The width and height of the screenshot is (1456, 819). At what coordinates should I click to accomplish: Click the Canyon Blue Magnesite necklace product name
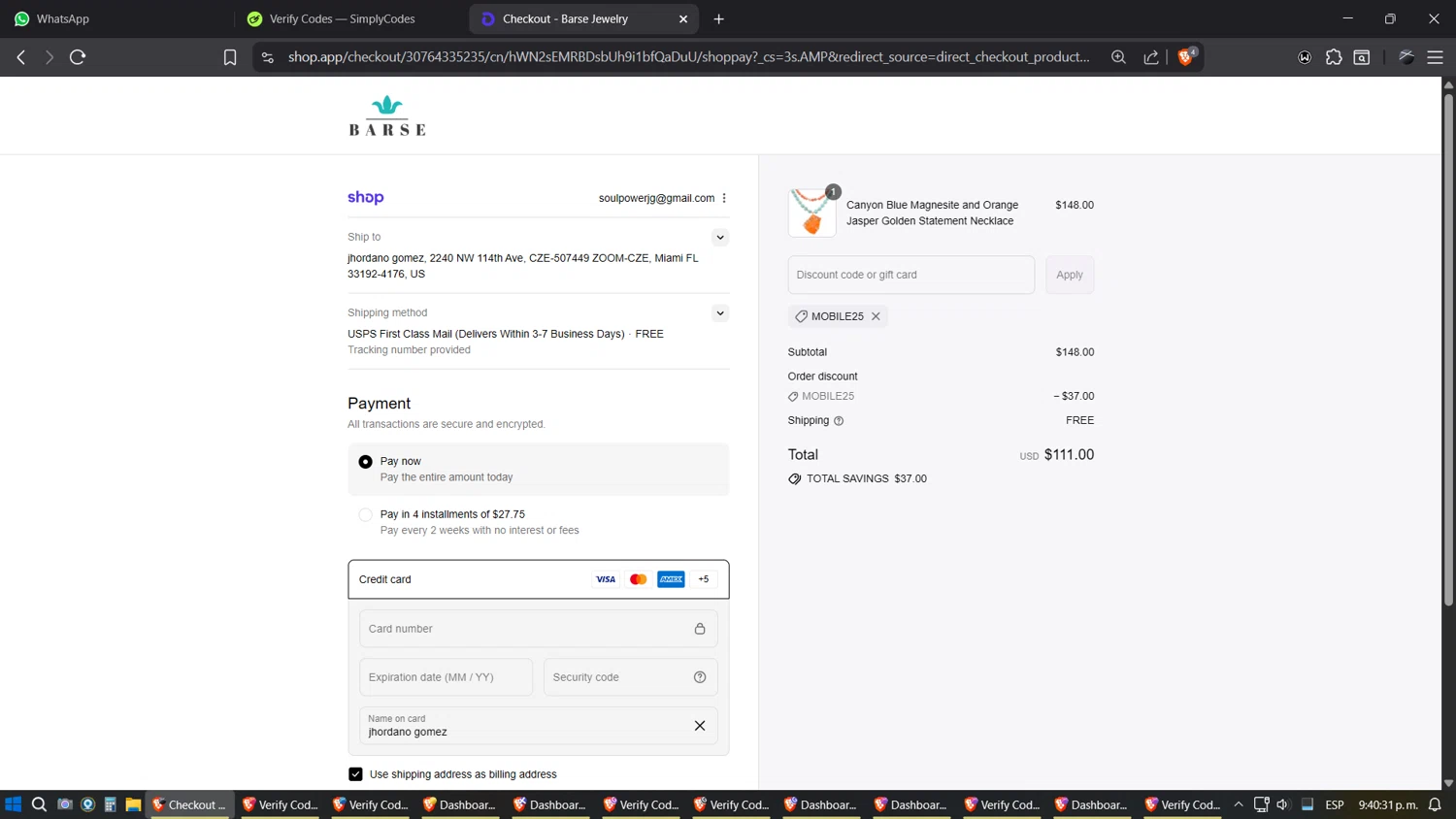point(932,213)
